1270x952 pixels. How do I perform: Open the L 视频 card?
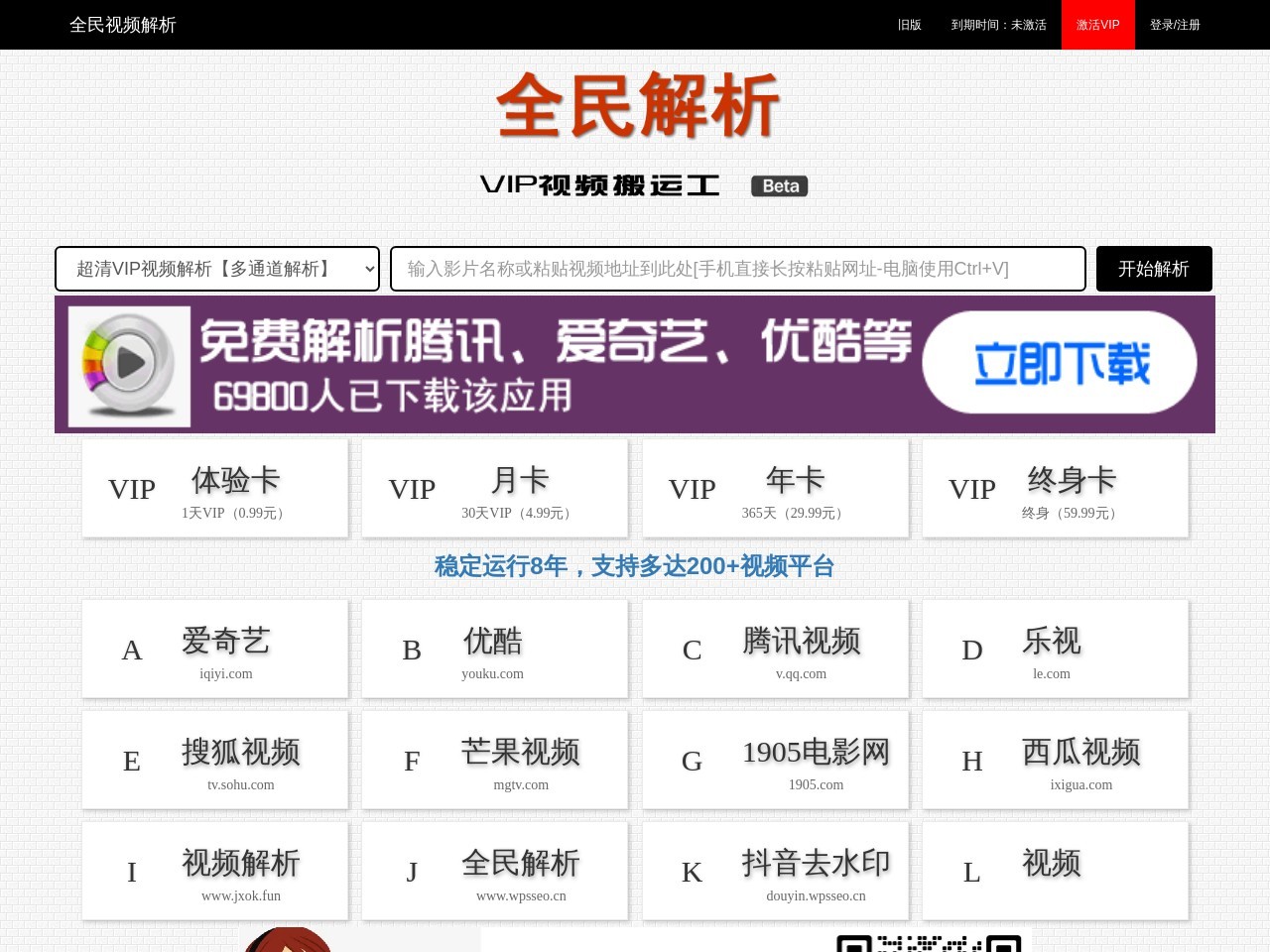click(x=1056, y=872)
